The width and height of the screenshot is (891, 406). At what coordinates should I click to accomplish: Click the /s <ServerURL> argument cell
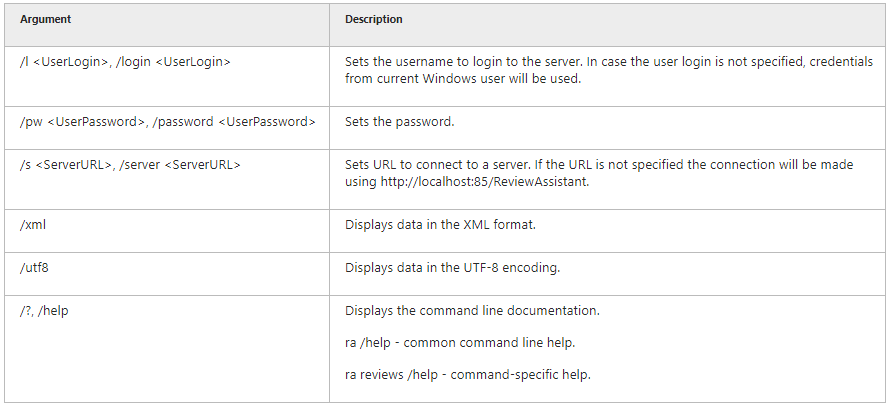click(167, 179)
